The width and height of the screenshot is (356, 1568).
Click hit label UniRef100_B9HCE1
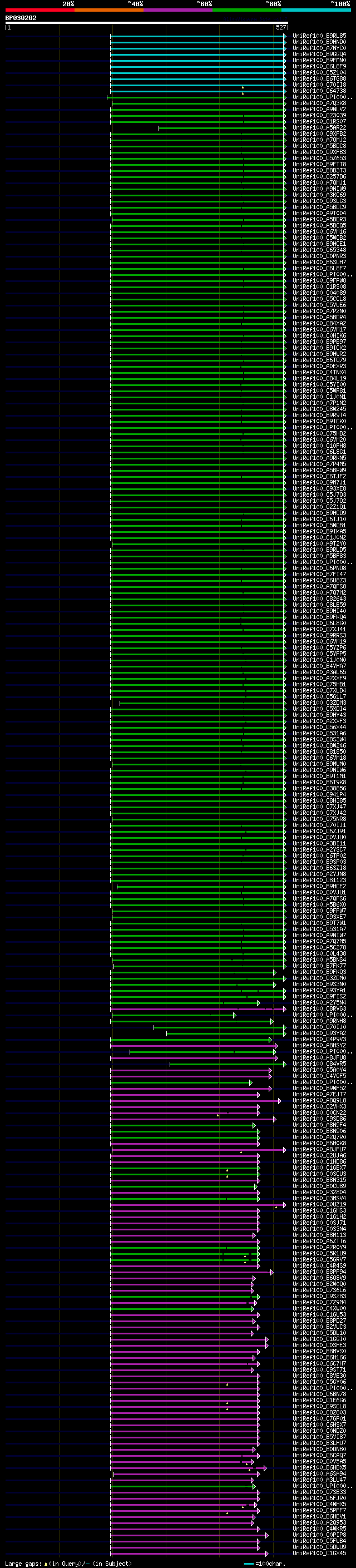tap(319, 244)
